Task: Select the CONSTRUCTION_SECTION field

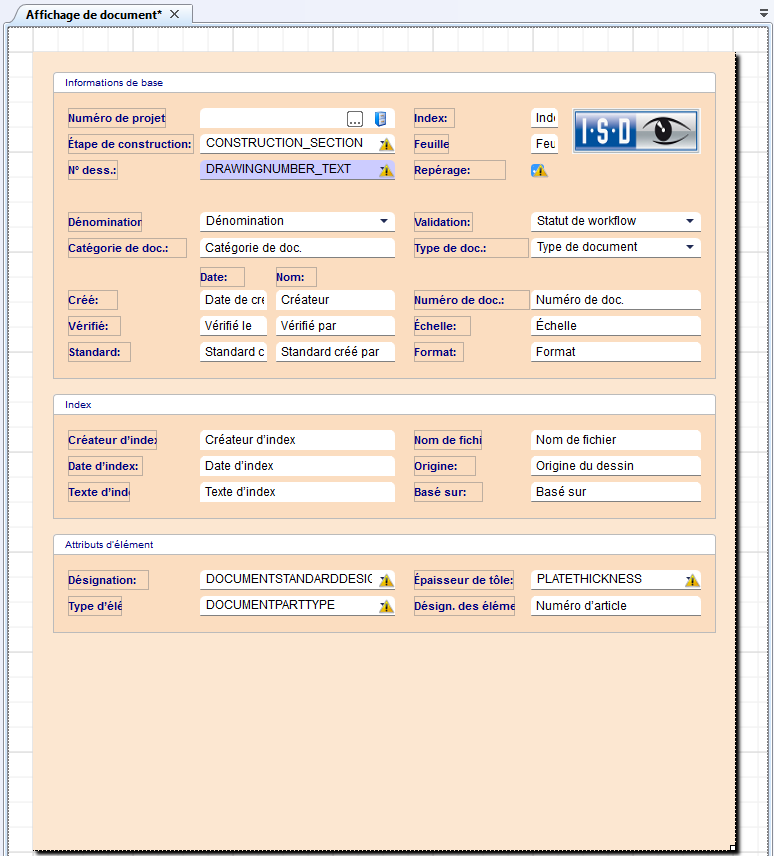Action: (297, 144)
